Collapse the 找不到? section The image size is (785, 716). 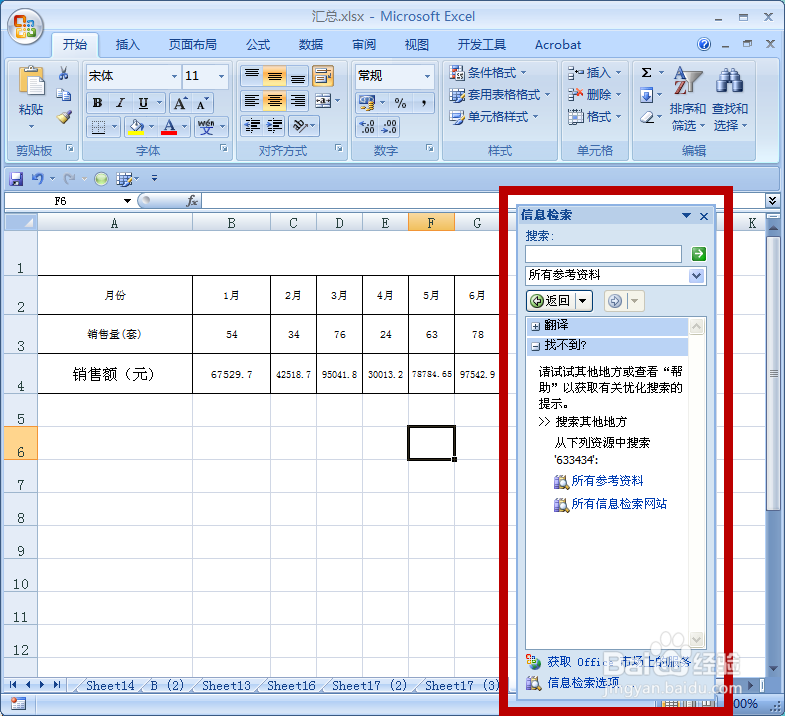536,346
